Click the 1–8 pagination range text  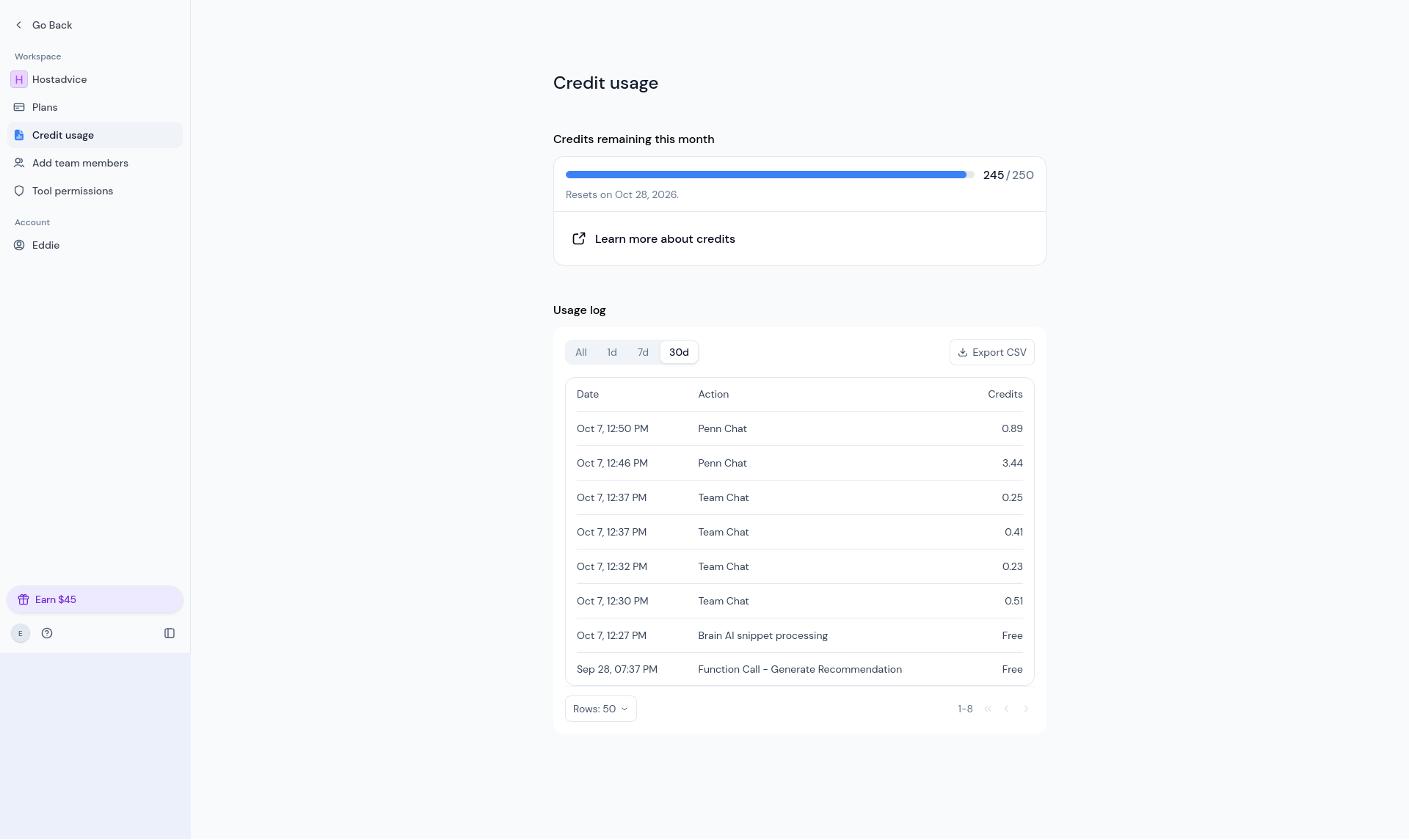pyautogui.click(x=965, y=709)
